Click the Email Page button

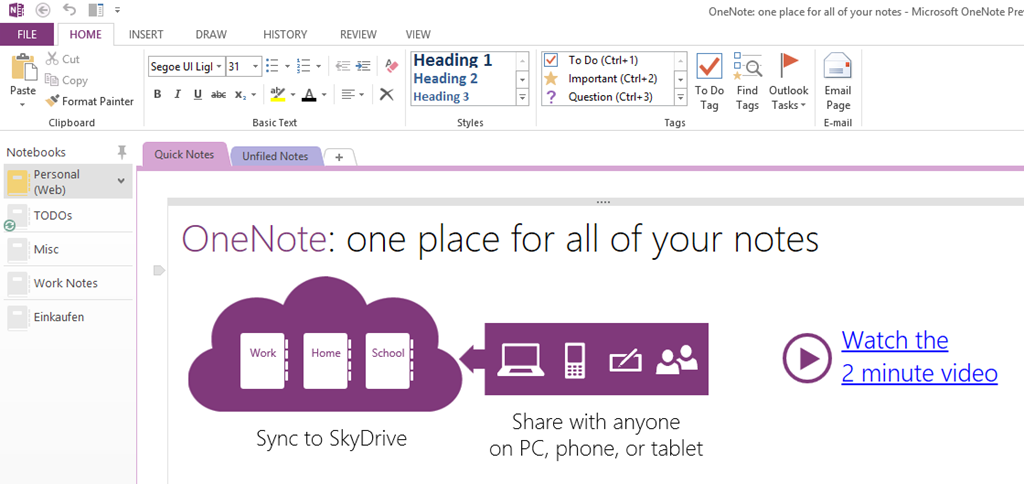[x=838, y=82]
